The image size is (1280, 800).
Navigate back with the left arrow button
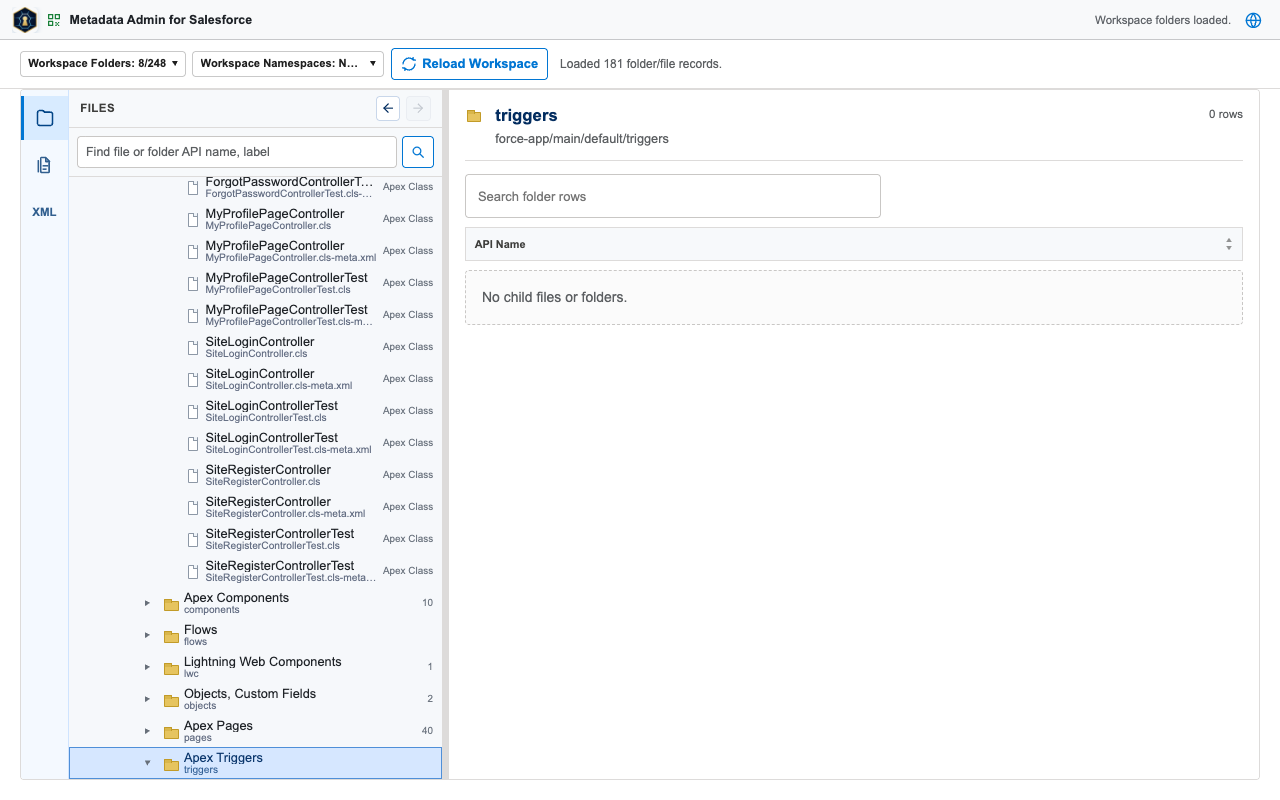pyautogui.click(x=388, y=108)
